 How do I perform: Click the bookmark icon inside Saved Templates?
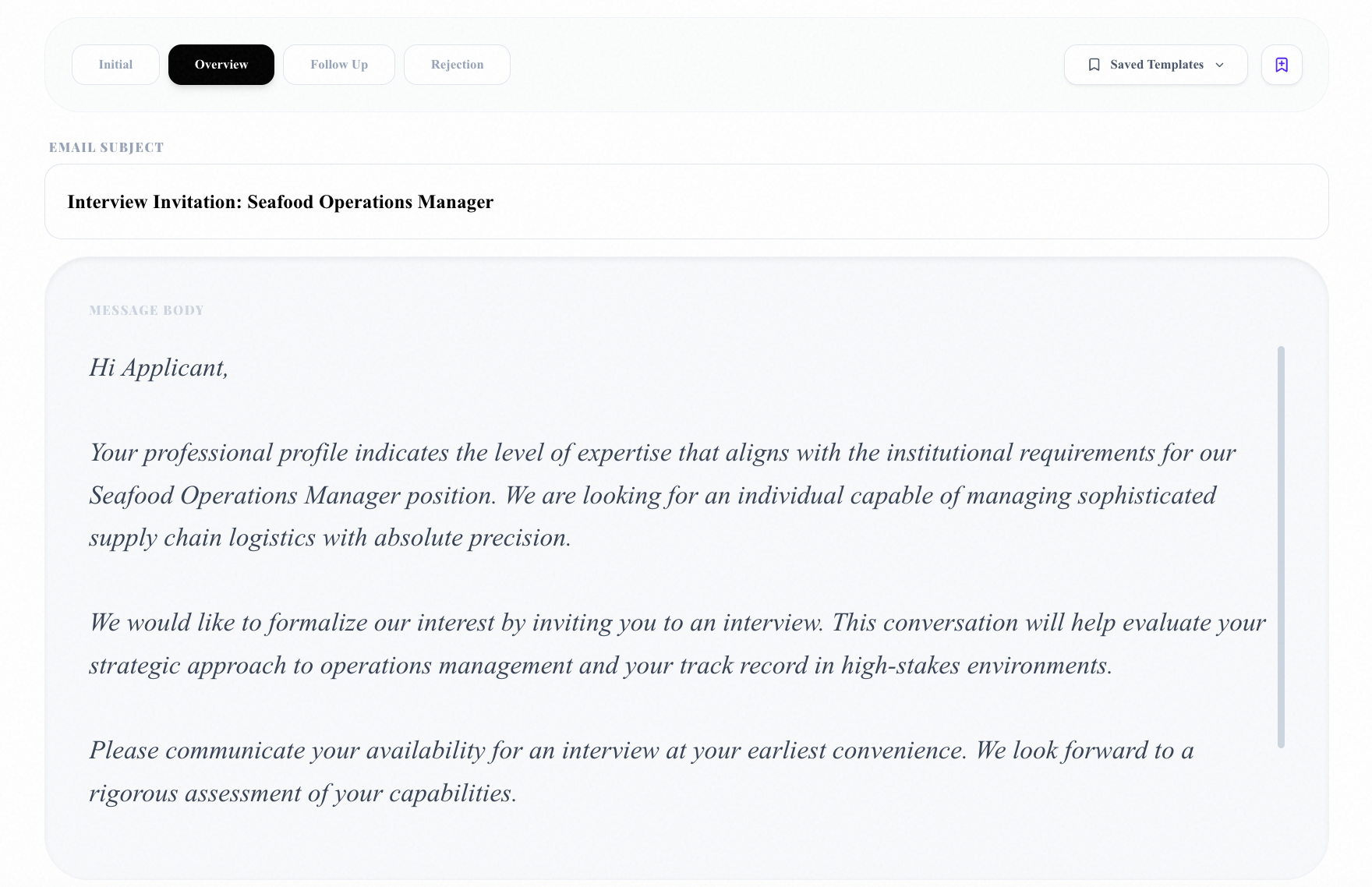1094,65
